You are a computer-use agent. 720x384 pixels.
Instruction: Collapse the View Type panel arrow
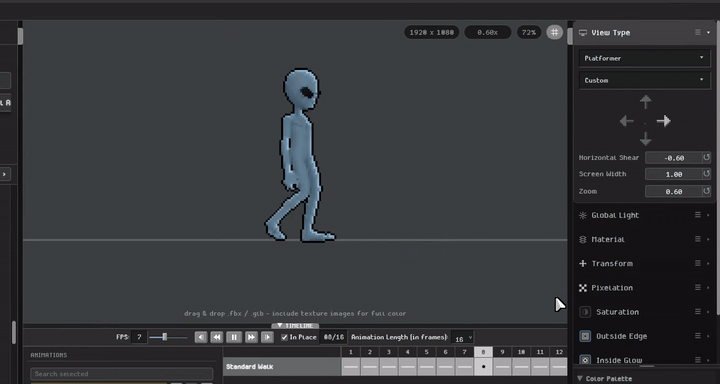tap(709, 33)
